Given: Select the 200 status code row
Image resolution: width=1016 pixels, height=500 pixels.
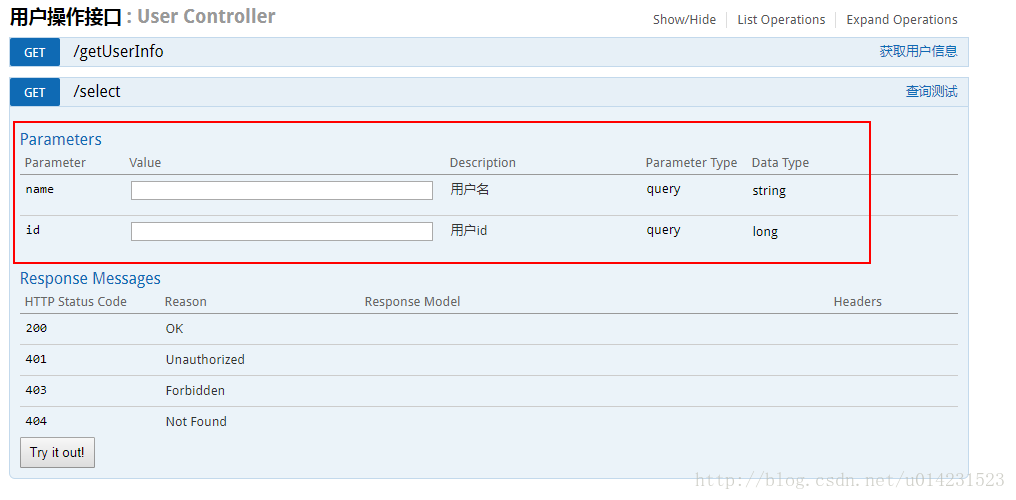Looking at the screenshot, I should pyautogui.click(x=36, y=328).
